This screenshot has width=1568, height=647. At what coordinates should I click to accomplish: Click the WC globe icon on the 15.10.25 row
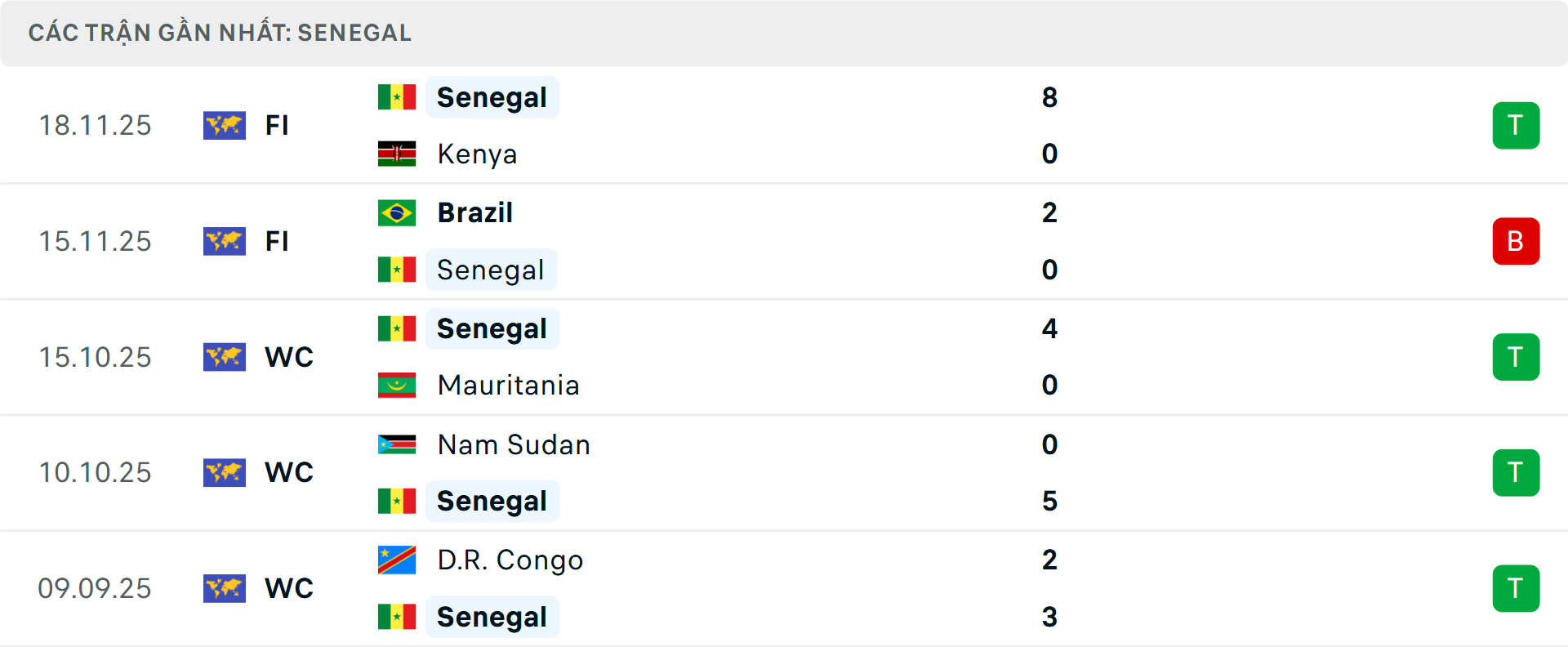click(225, 357)
